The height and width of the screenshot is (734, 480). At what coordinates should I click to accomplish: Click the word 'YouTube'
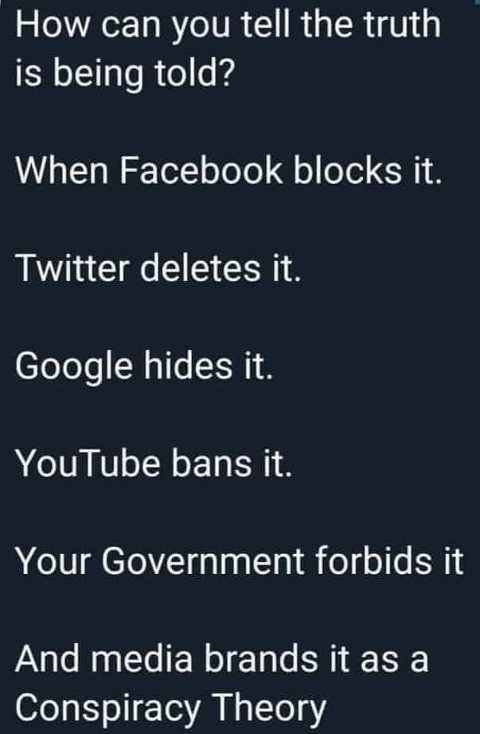click(88, 464)
